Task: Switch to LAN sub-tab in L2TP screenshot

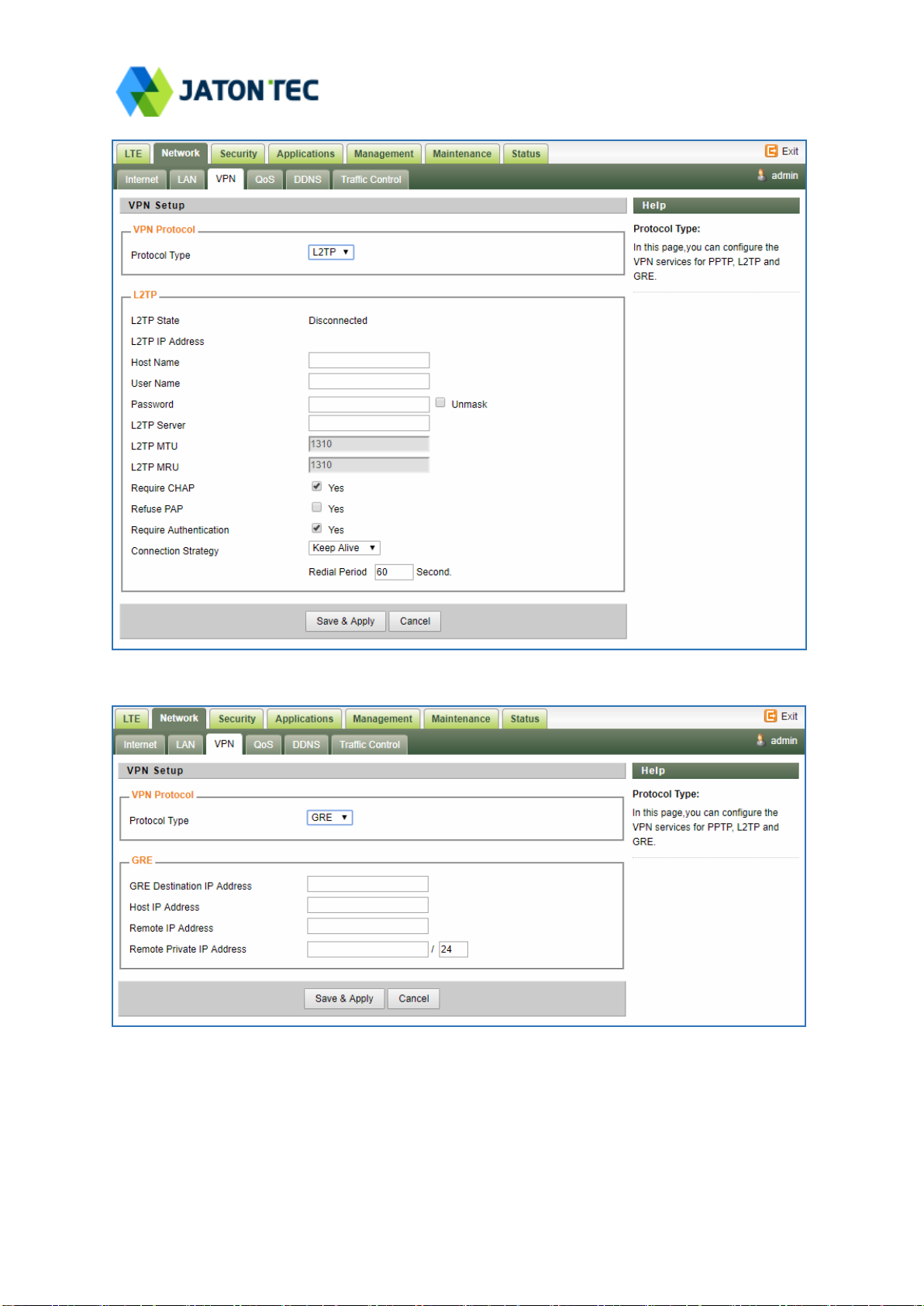Action: pyautogui.click(x=187, y=180)
